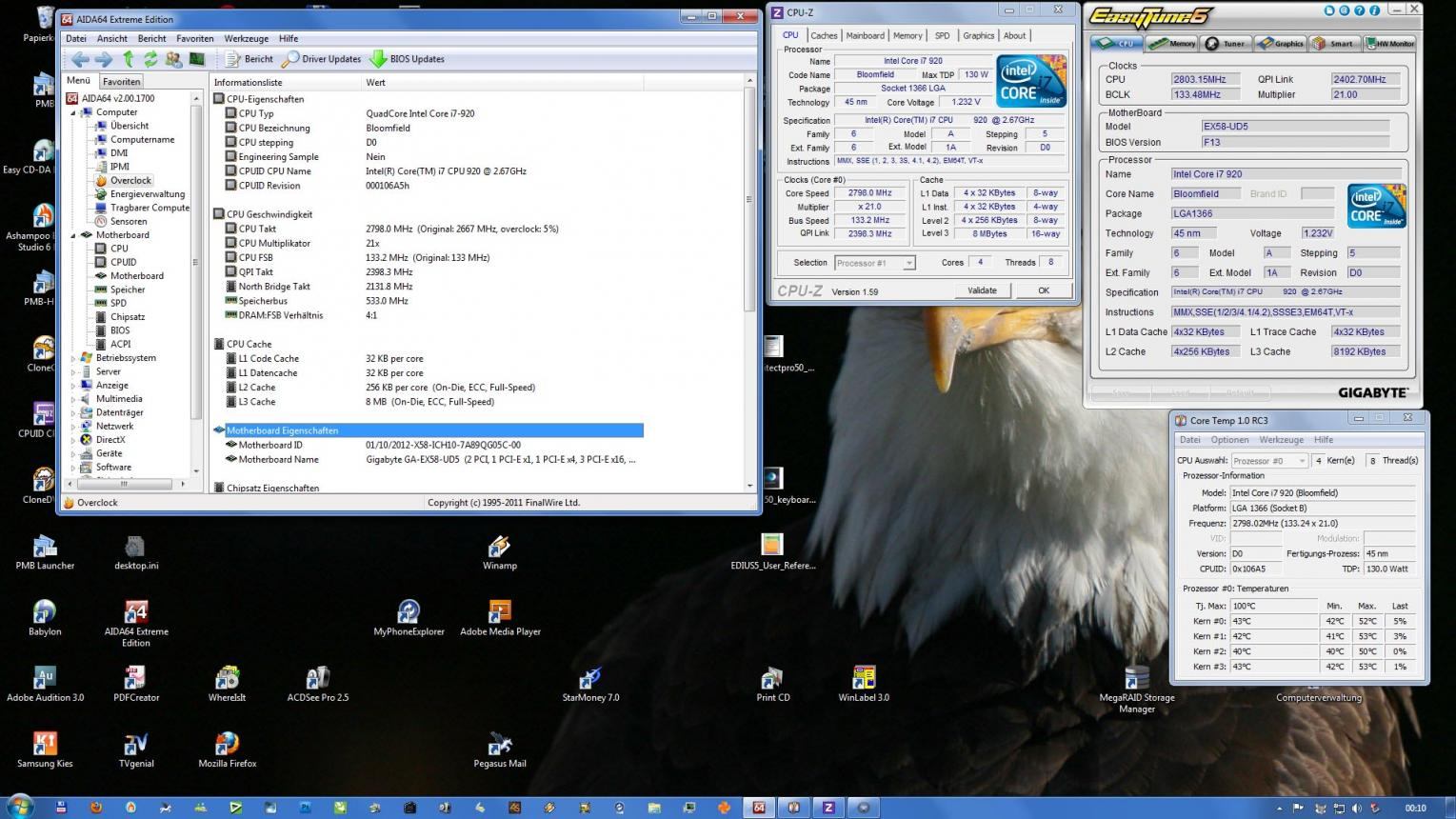This screenshot has height=819, width=1456.
Task: Open Optionen menu in Core Temp
Action: pyautogui.click(x=1229, y=440)
